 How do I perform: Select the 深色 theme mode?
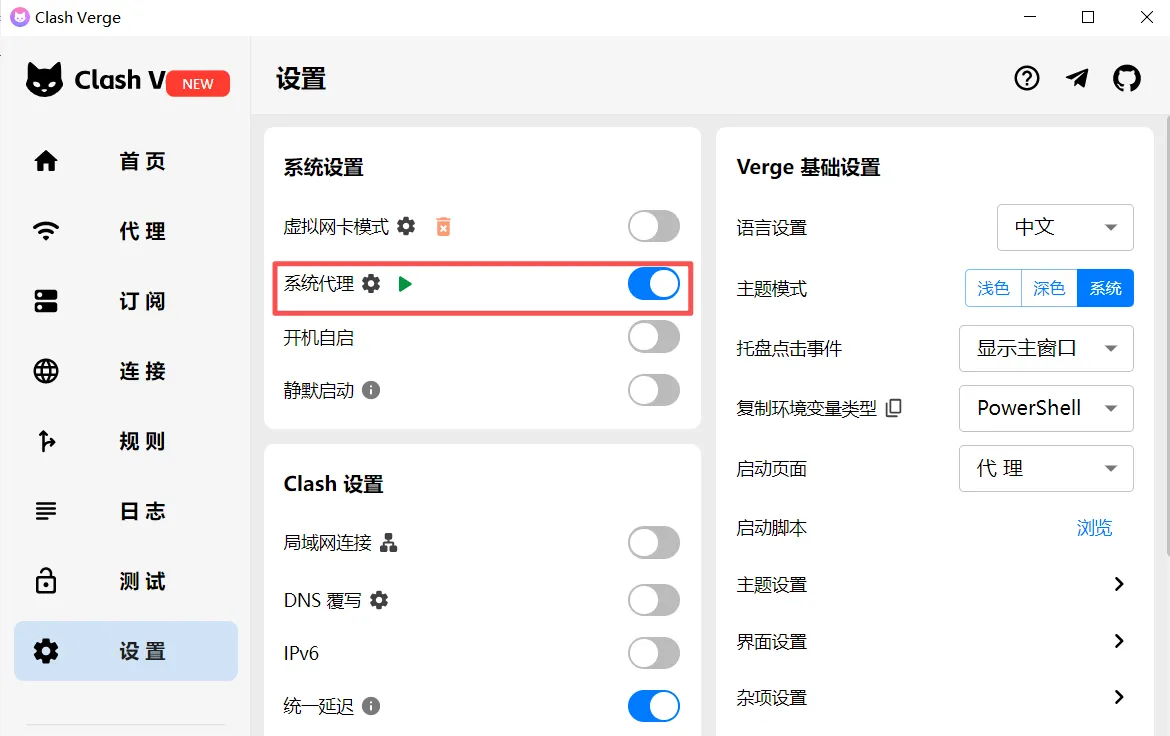(x=1048, y=288)
